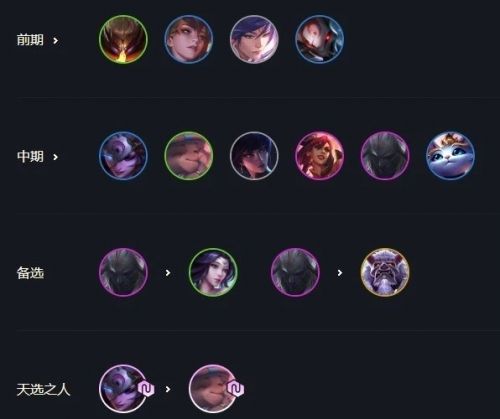
Task: Click the brown-haired female champion with blue border
Action: [189, 39]
